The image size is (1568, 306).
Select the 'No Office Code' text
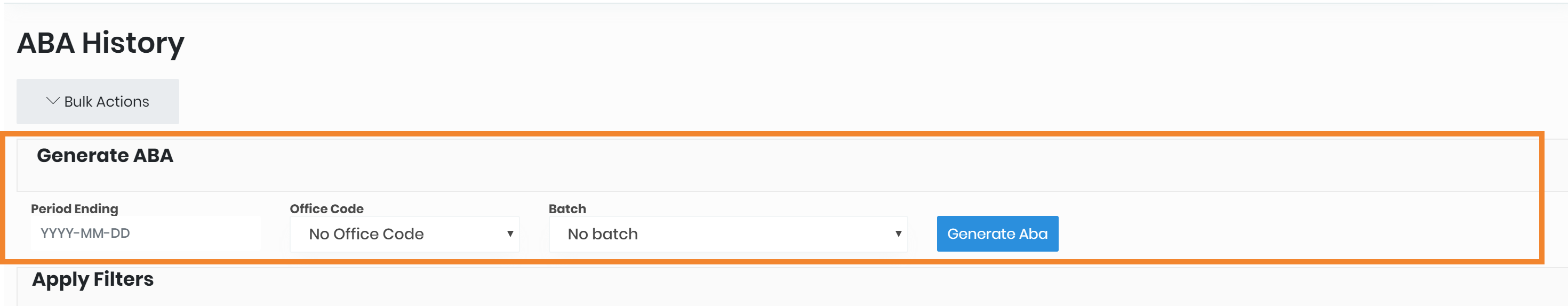click(366, 234)
